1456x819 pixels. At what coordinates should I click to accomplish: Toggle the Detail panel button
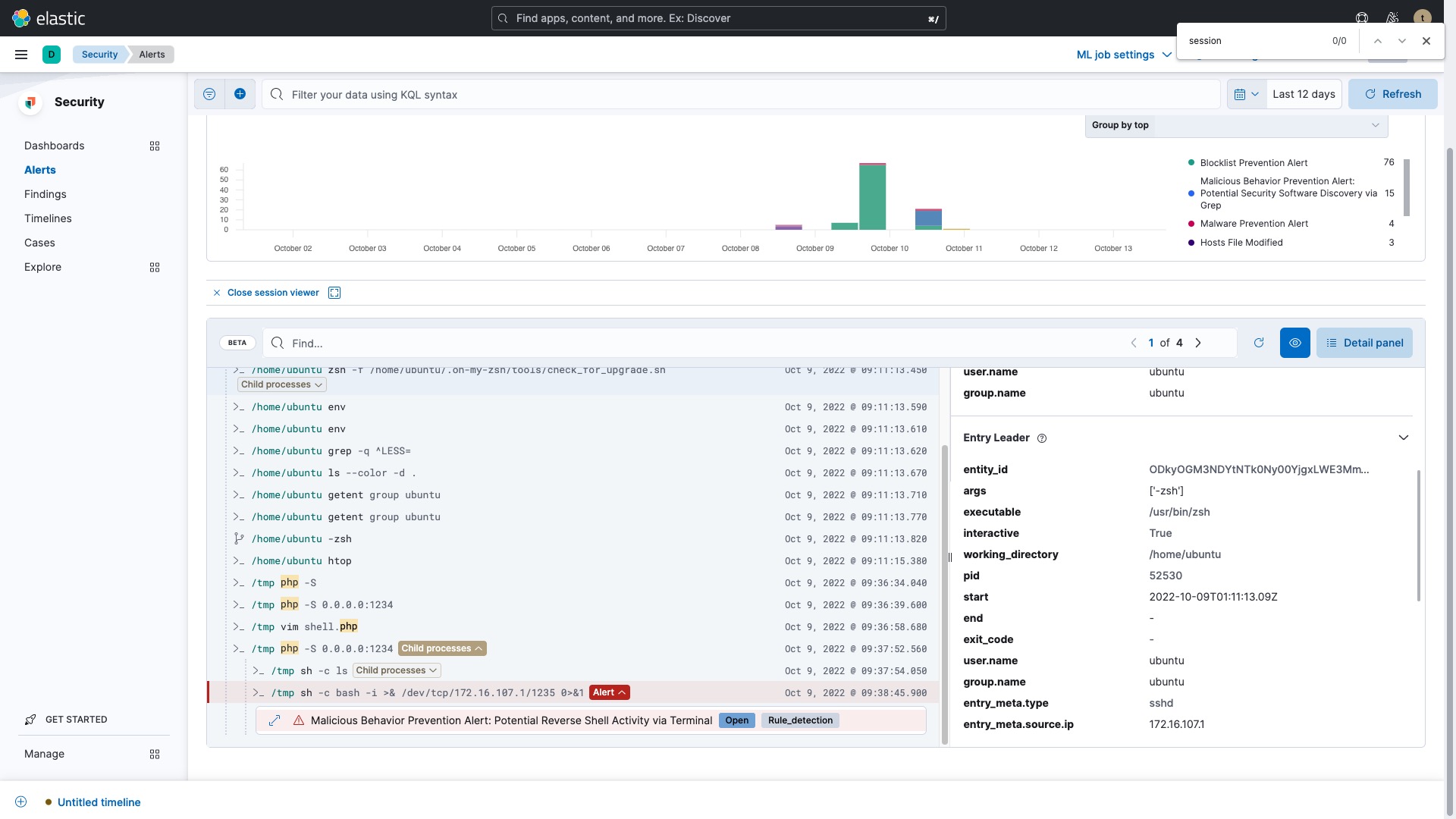tap(1364, 343)
